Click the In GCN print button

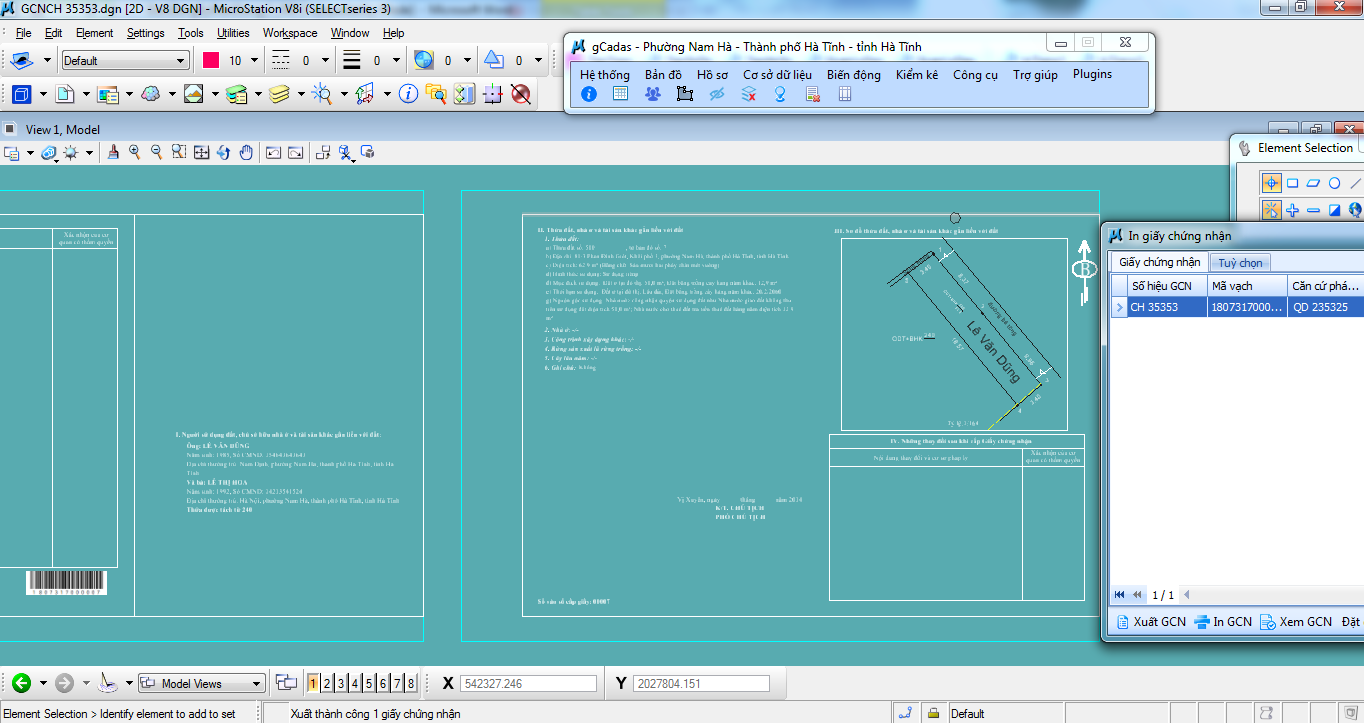click(x=1223, y=621)
